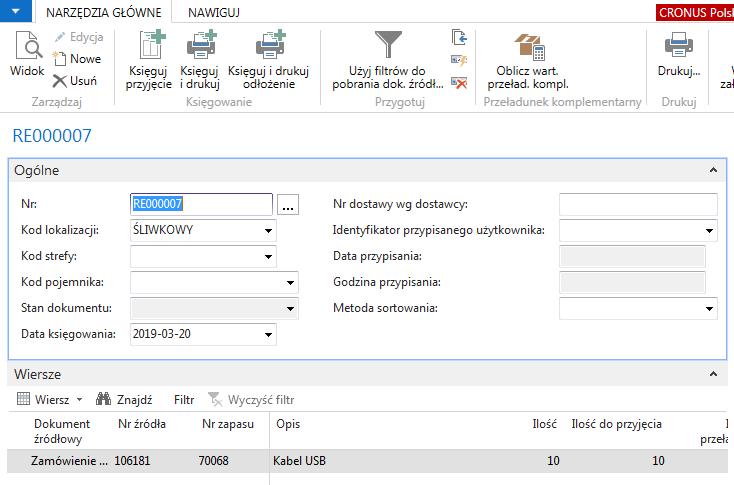Screen dimensions: 734x485
Task: Click the lightning autofill icon in Przygotuj
Action: click(459, 60)
